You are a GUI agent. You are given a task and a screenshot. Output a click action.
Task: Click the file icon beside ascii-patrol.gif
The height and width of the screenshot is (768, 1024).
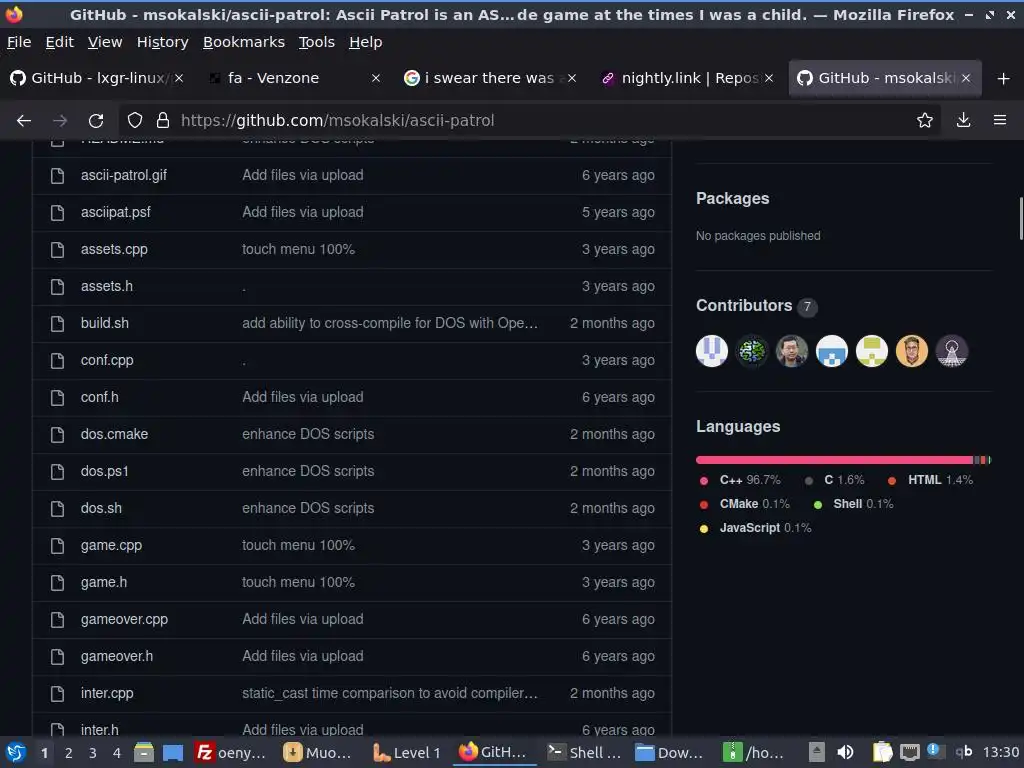click(57, 176)
